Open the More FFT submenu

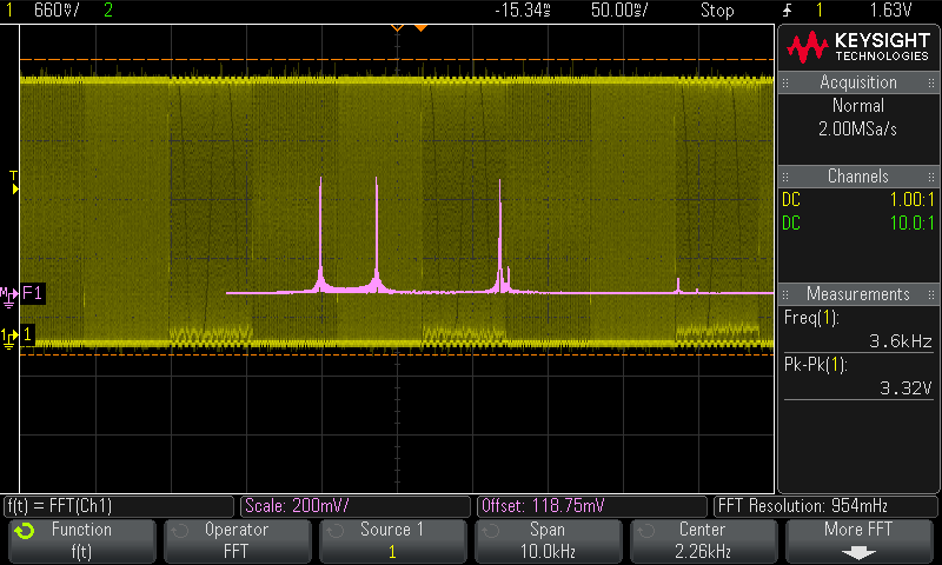tap(860, 540)
